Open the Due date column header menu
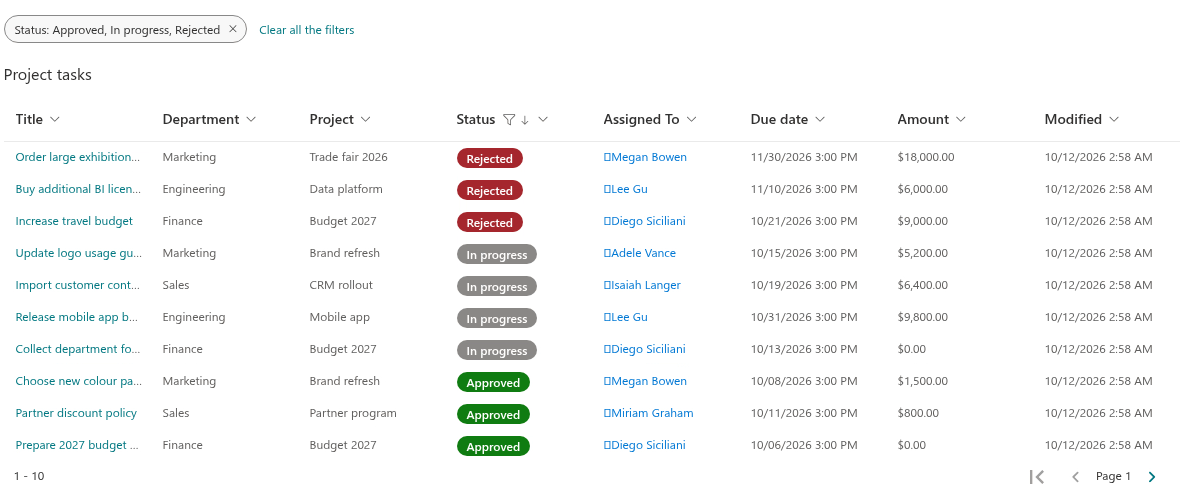Image resolution: width=1195 pixels, height=492 pixels. (820, 120)
